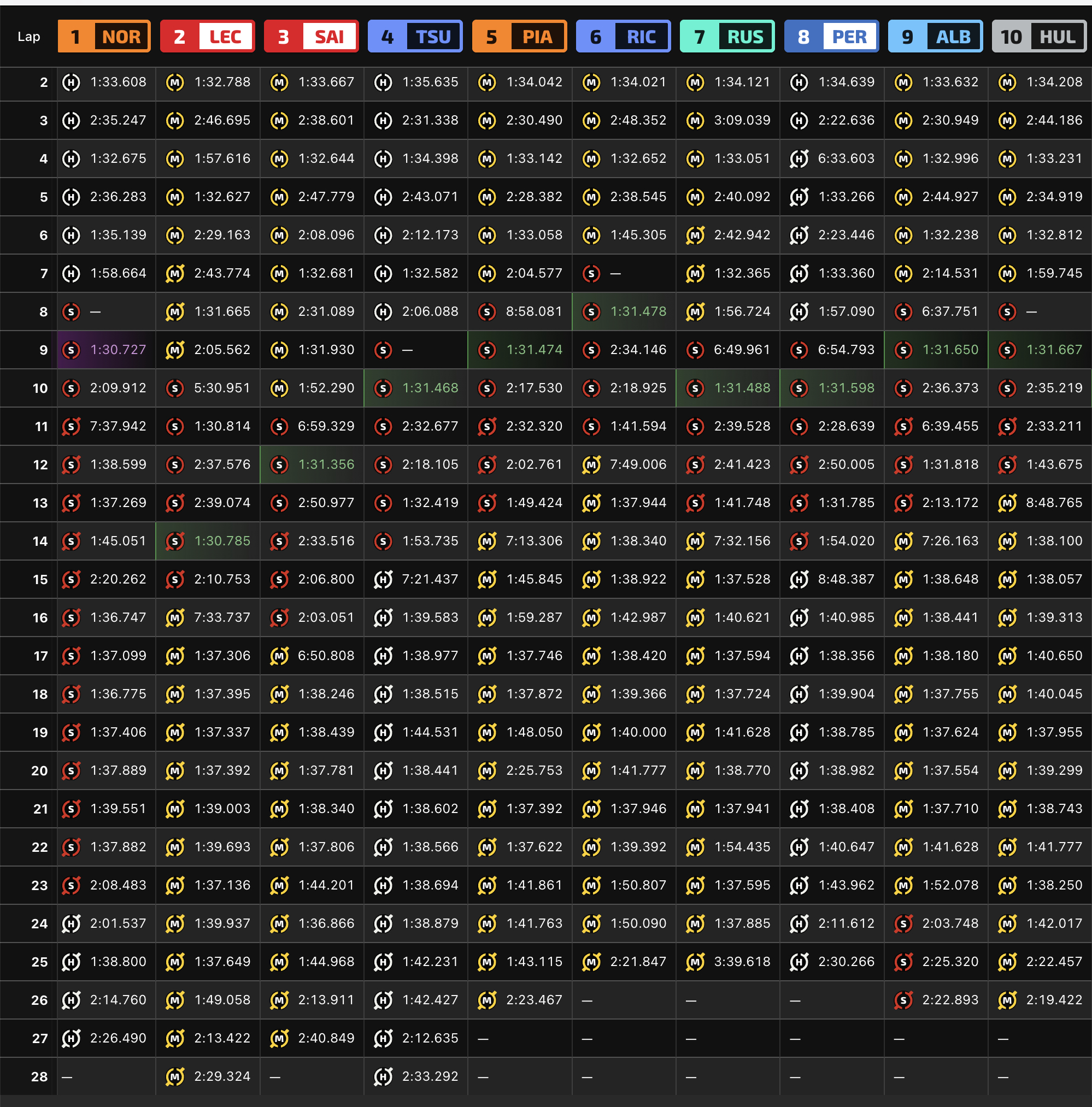Click the lap number 28 row label
The width and height of the screenshot is (1092, 1107).
coord(39,1077)
